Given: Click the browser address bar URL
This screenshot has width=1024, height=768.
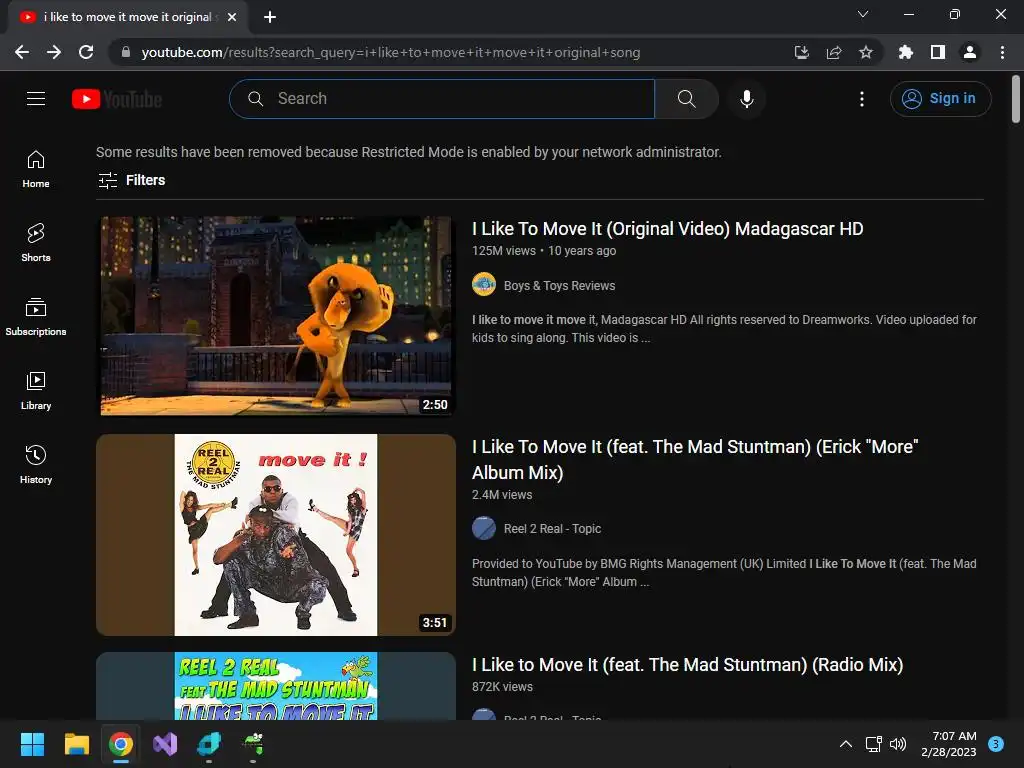Looking at the screenshot, I should [x=391, y=52].
